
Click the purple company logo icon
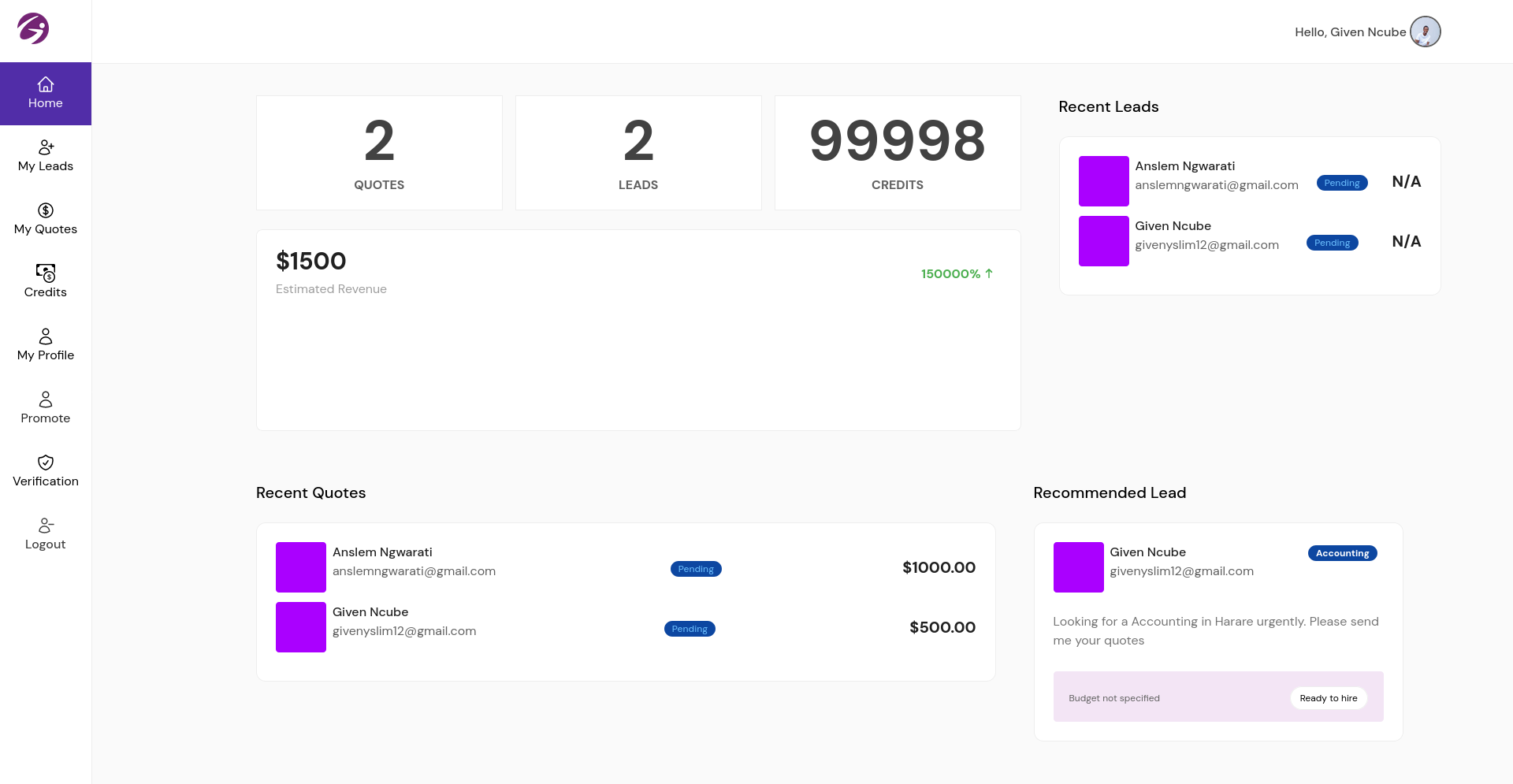(x=33, y=29)
